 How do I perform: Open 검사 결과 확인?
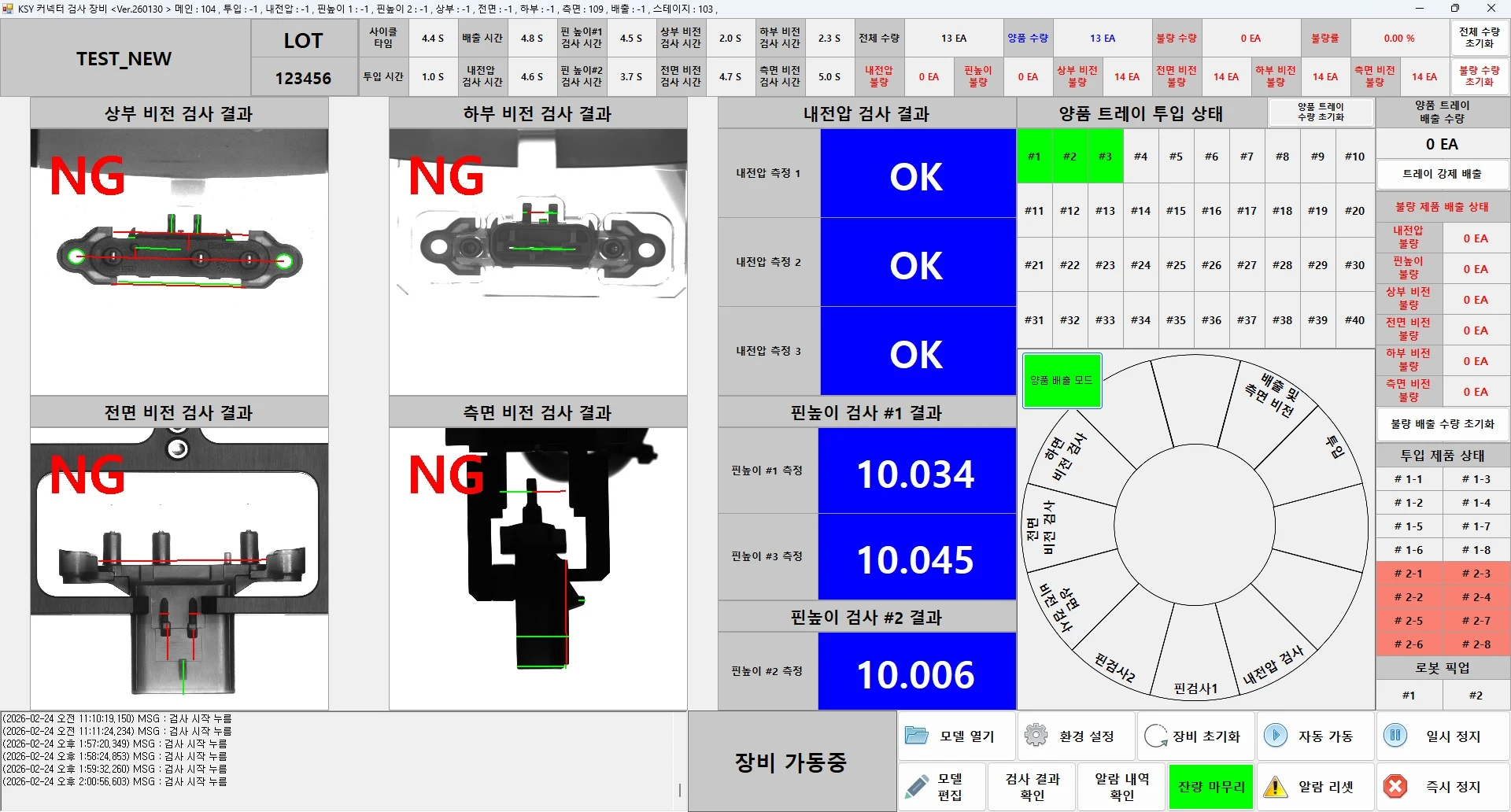tap(1032, 786)
